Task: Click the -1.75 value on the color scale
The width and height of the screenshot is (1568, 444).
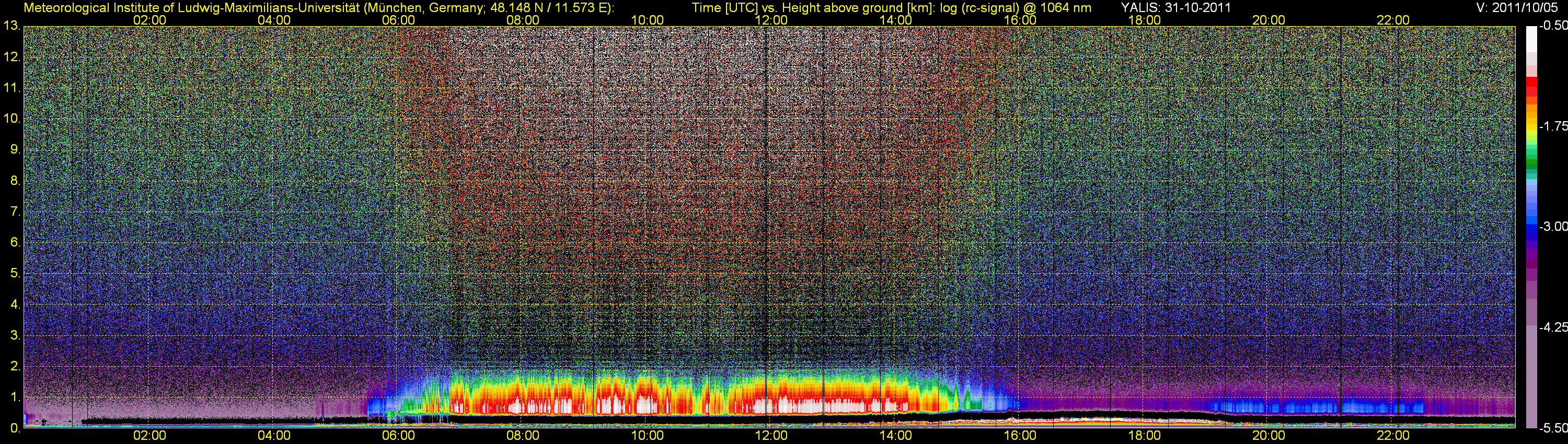Action: click(x=1553, y=126)
